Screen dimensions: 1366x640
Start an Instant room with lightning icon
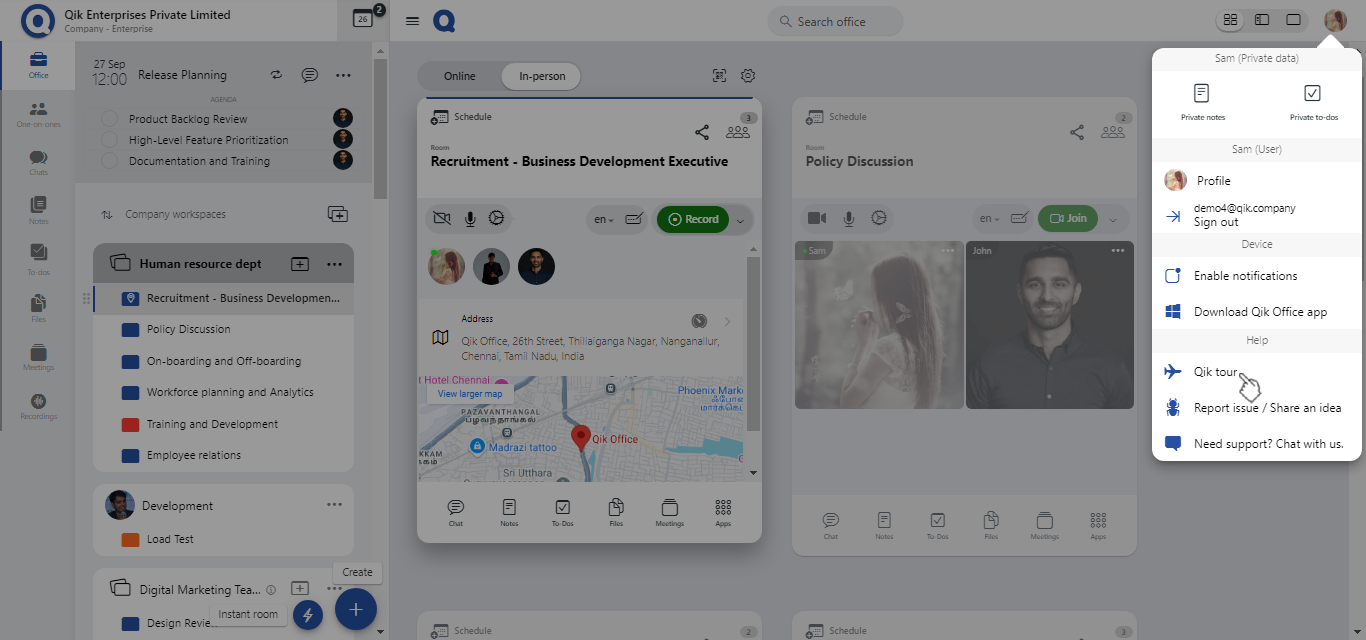tap(308, 615)
